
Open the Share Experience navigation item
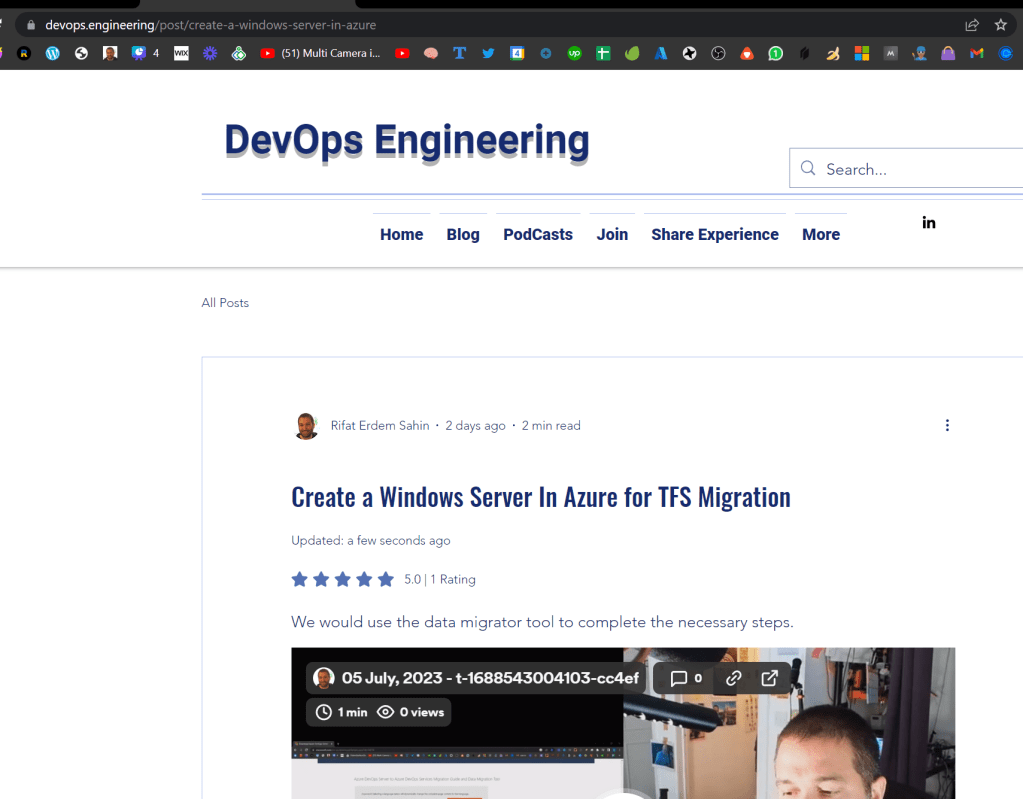coord(715,234)
